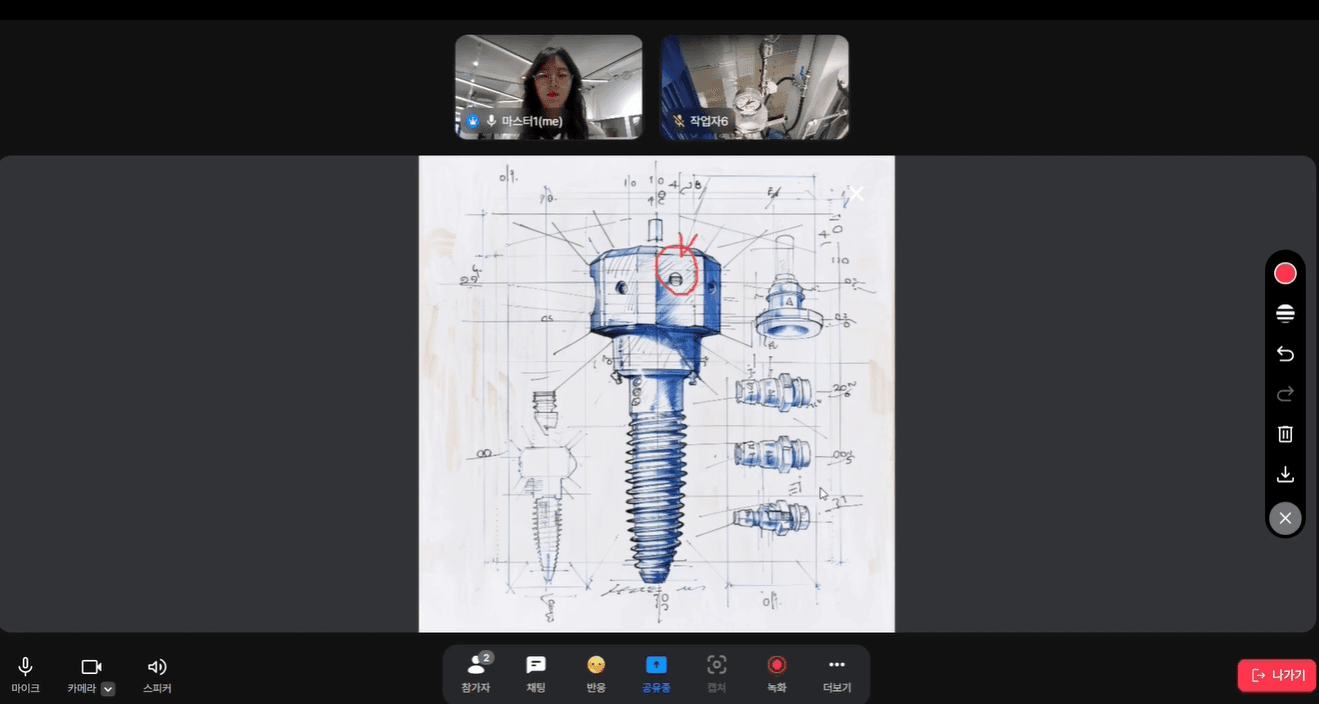
Task: Click the muted mic icon on 작업자6
Action: pos(679,121)
